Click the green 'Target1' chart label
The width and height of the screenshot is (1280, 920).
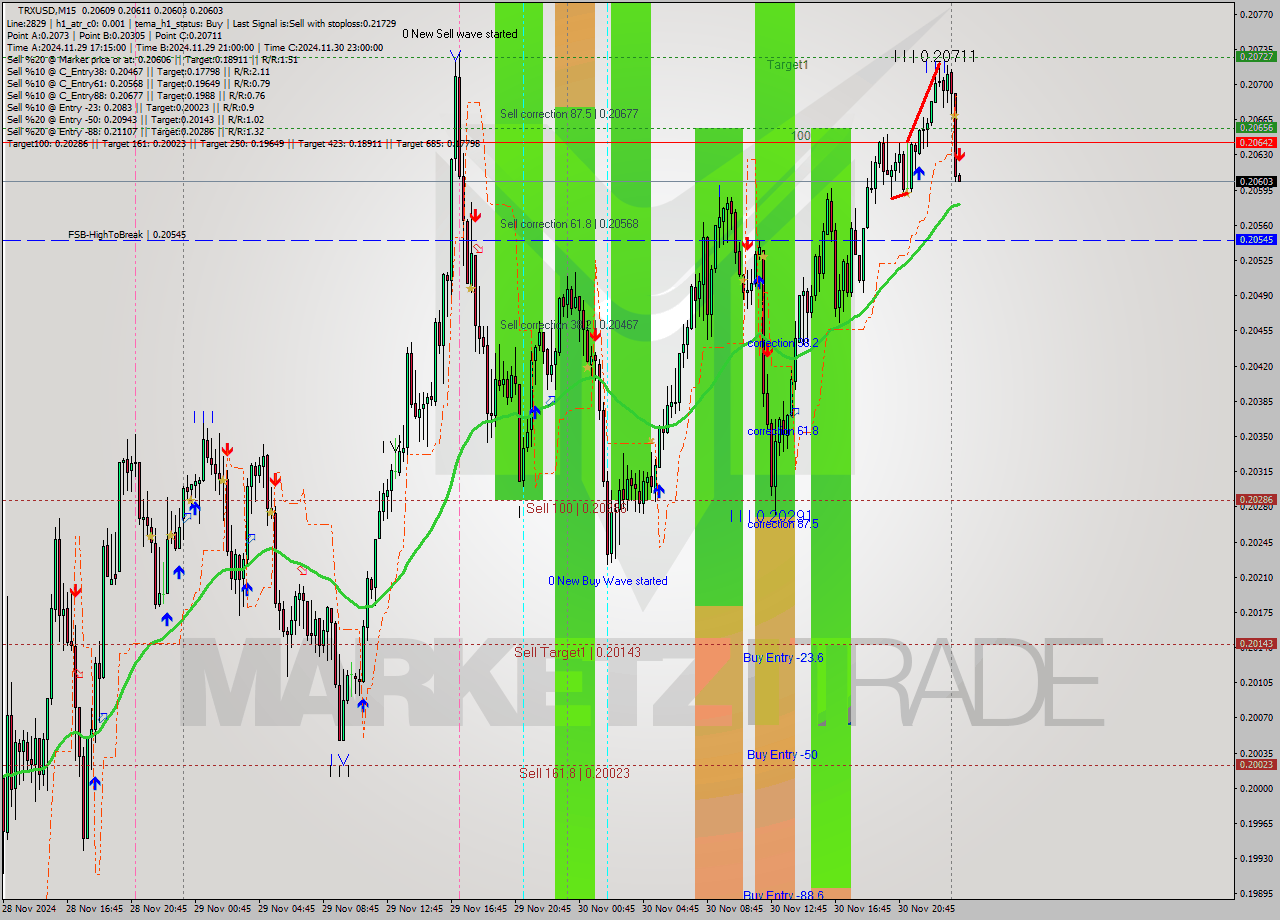[788, 65]
